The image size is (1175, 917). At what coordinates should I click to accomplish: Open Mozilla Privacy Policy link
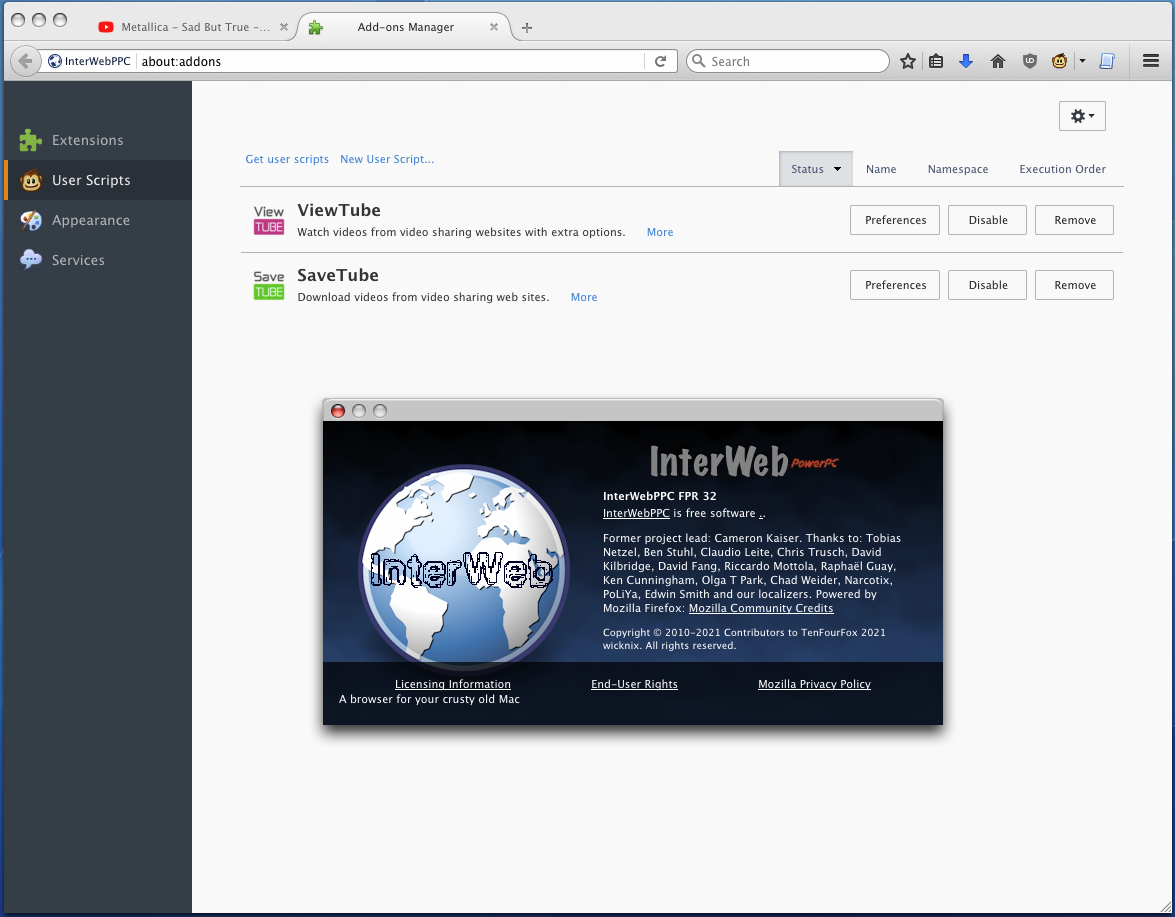click(814, 684)
